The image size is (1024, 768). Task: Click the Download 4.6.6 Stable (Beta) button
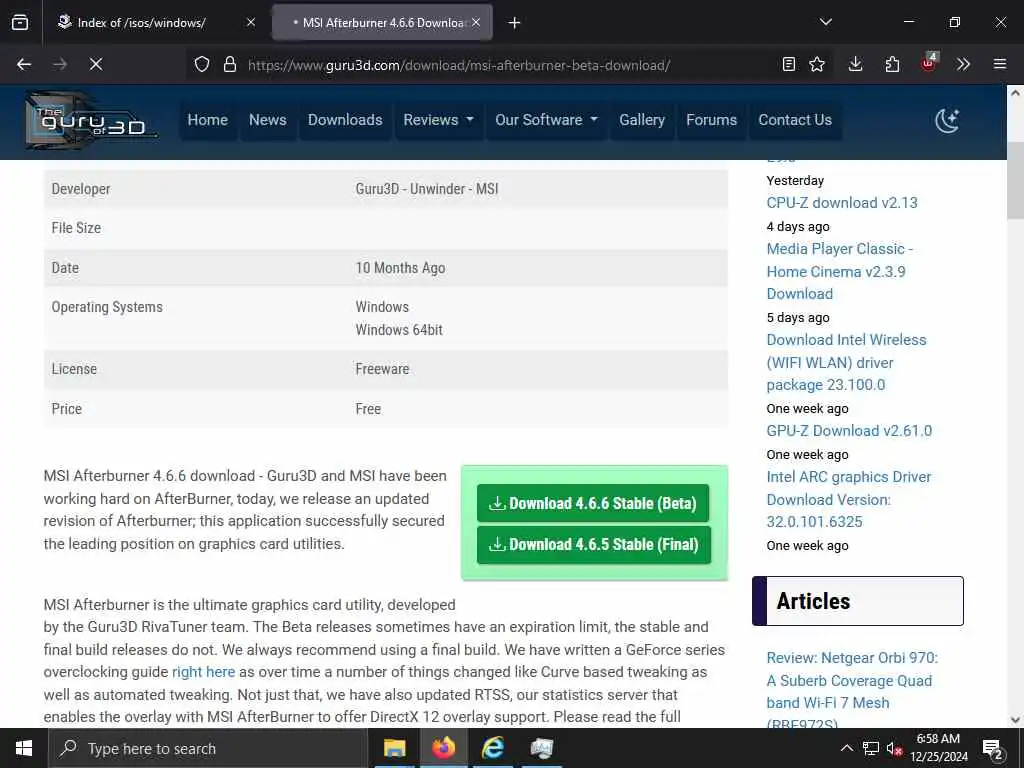pos(593,504)
